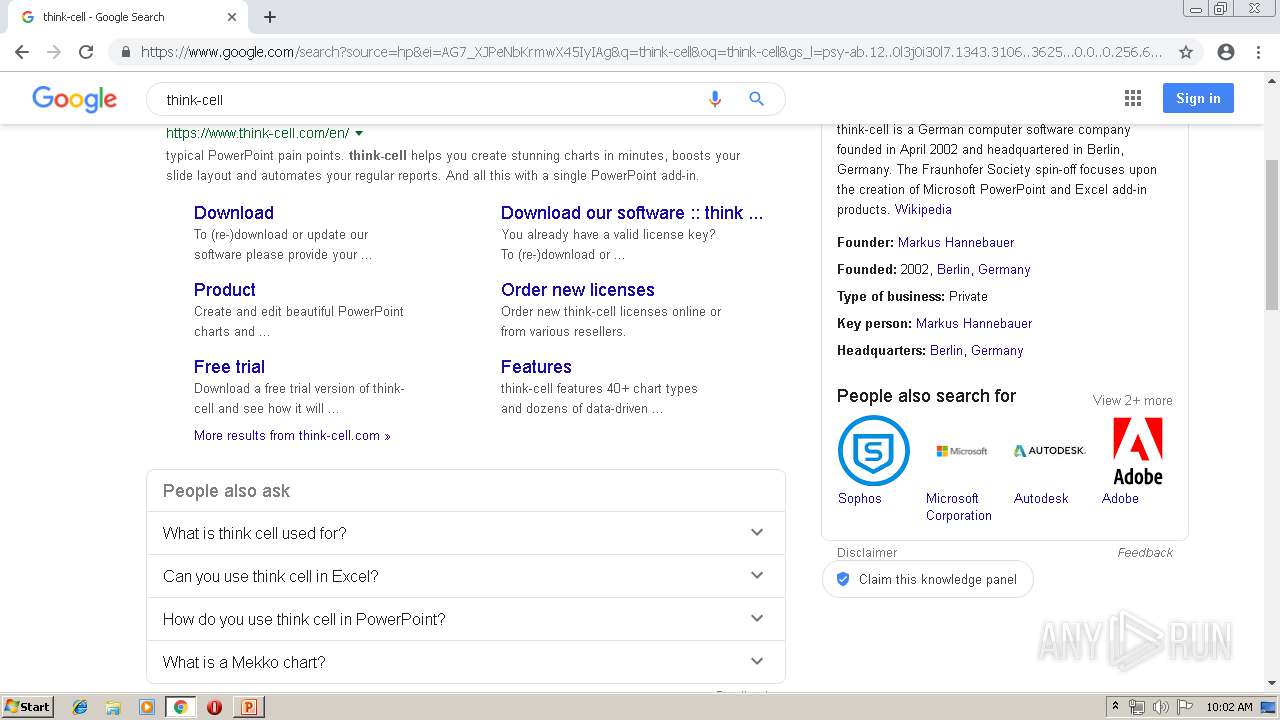Image resolution: width=1280 pixels, height=720 pixels.
Task: Click the Microsoft logo thumbnail
Action: [x=961, y=451]
